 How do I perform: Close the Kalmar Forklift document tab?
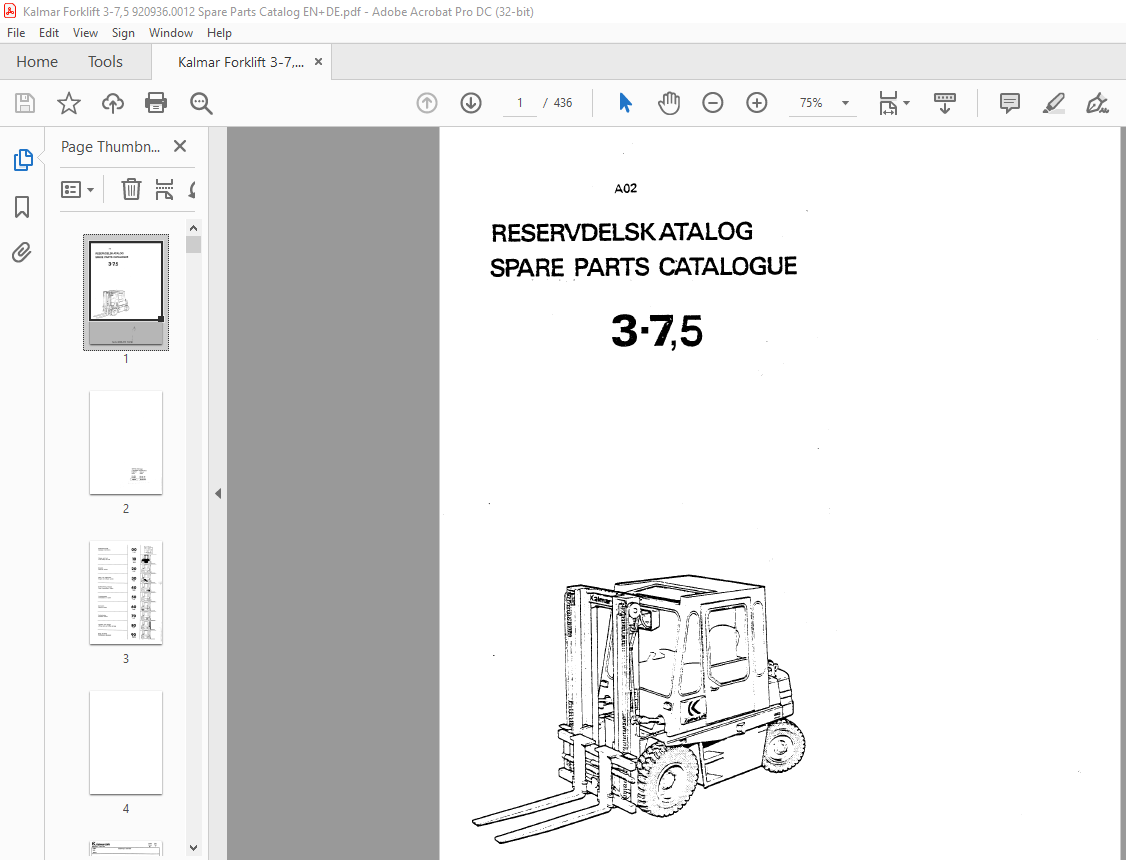(x=318, y=62)
